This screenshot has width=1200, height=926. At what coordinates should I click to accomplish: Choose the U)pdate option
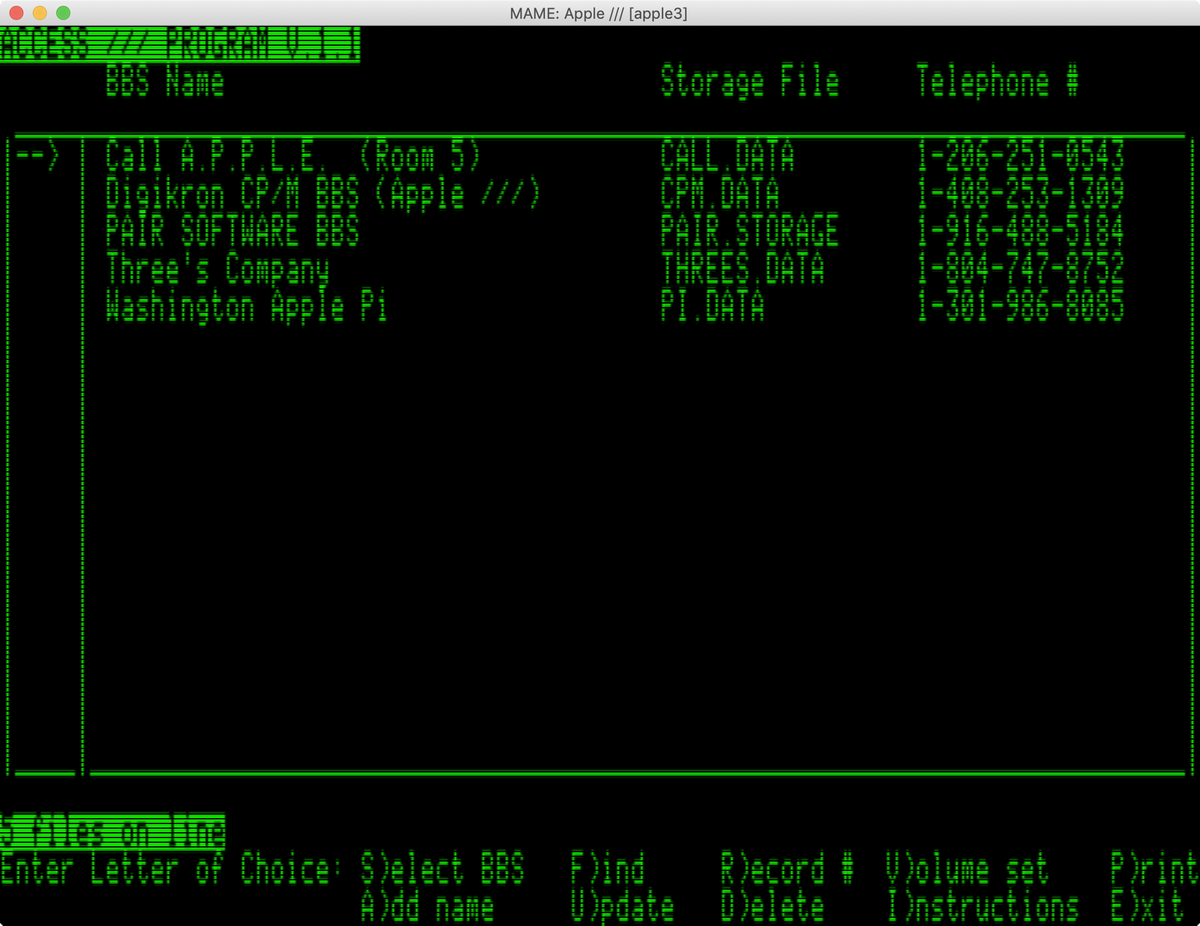tap(623, 907)
